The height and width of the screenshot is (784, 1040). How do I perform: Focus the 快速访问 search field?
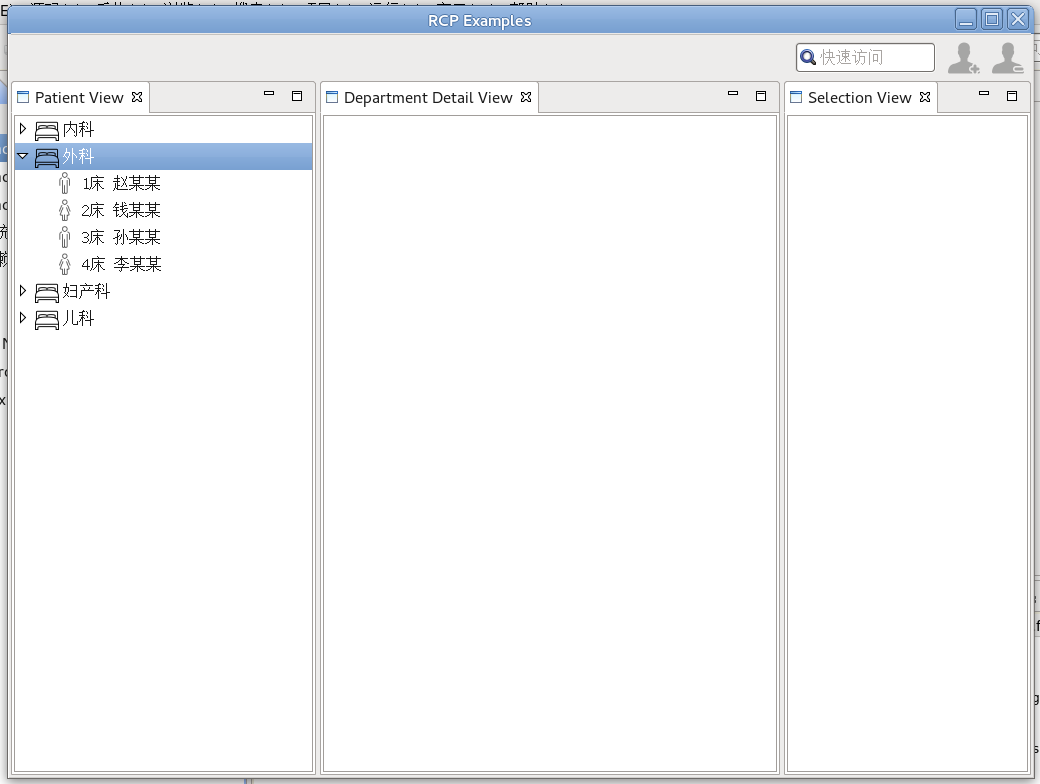[865, 58]
